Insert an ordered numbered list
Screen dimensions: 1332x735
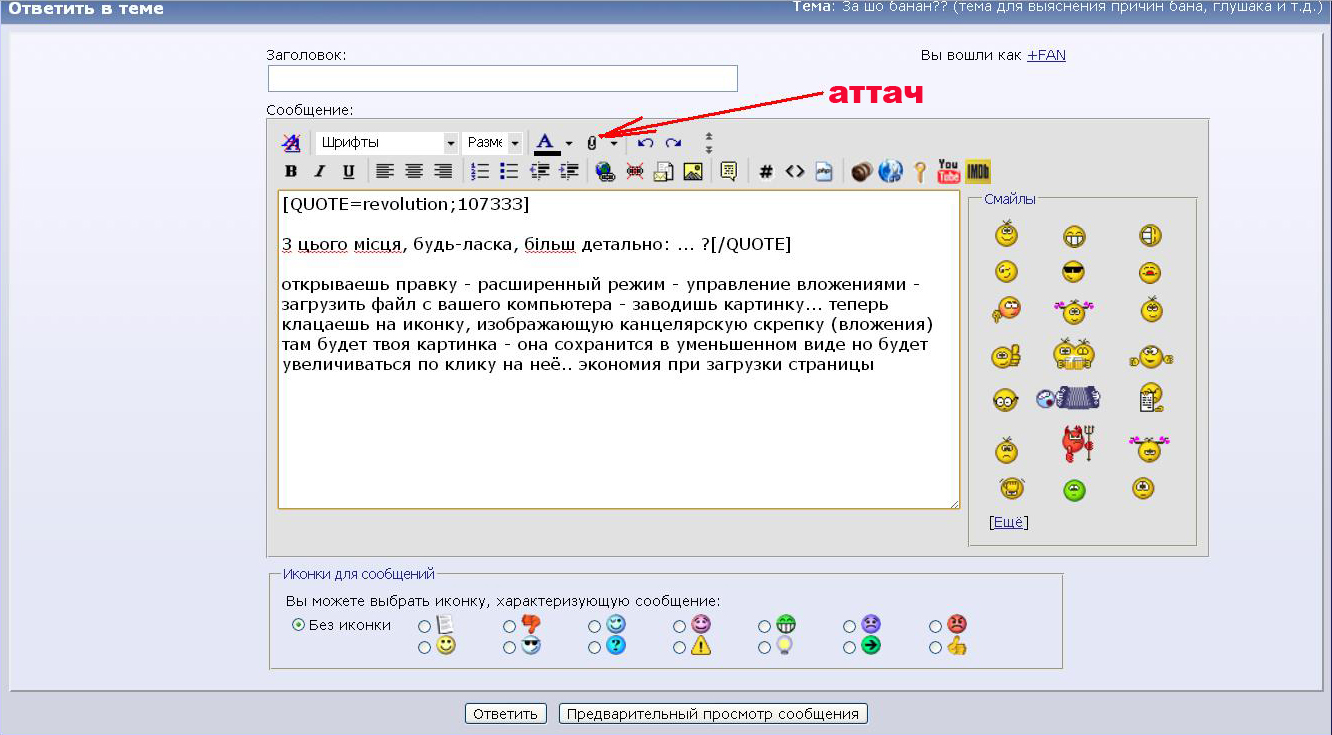pyautogui.click(x=480, y=172)
